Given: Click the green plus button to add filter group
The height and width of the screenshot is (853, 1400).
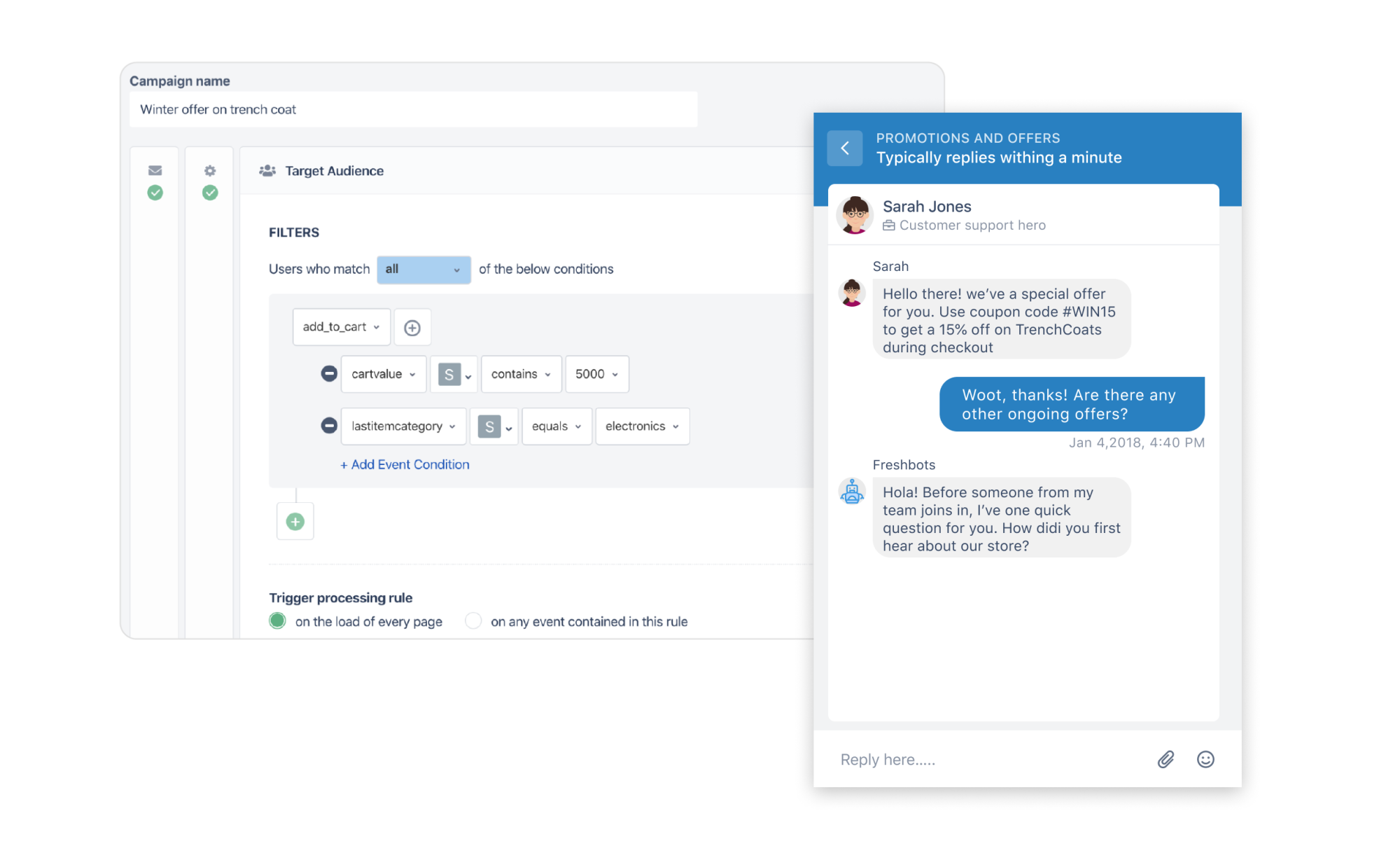Looking at the screenshot, I should pyautogui.click(x=295, y=521).
